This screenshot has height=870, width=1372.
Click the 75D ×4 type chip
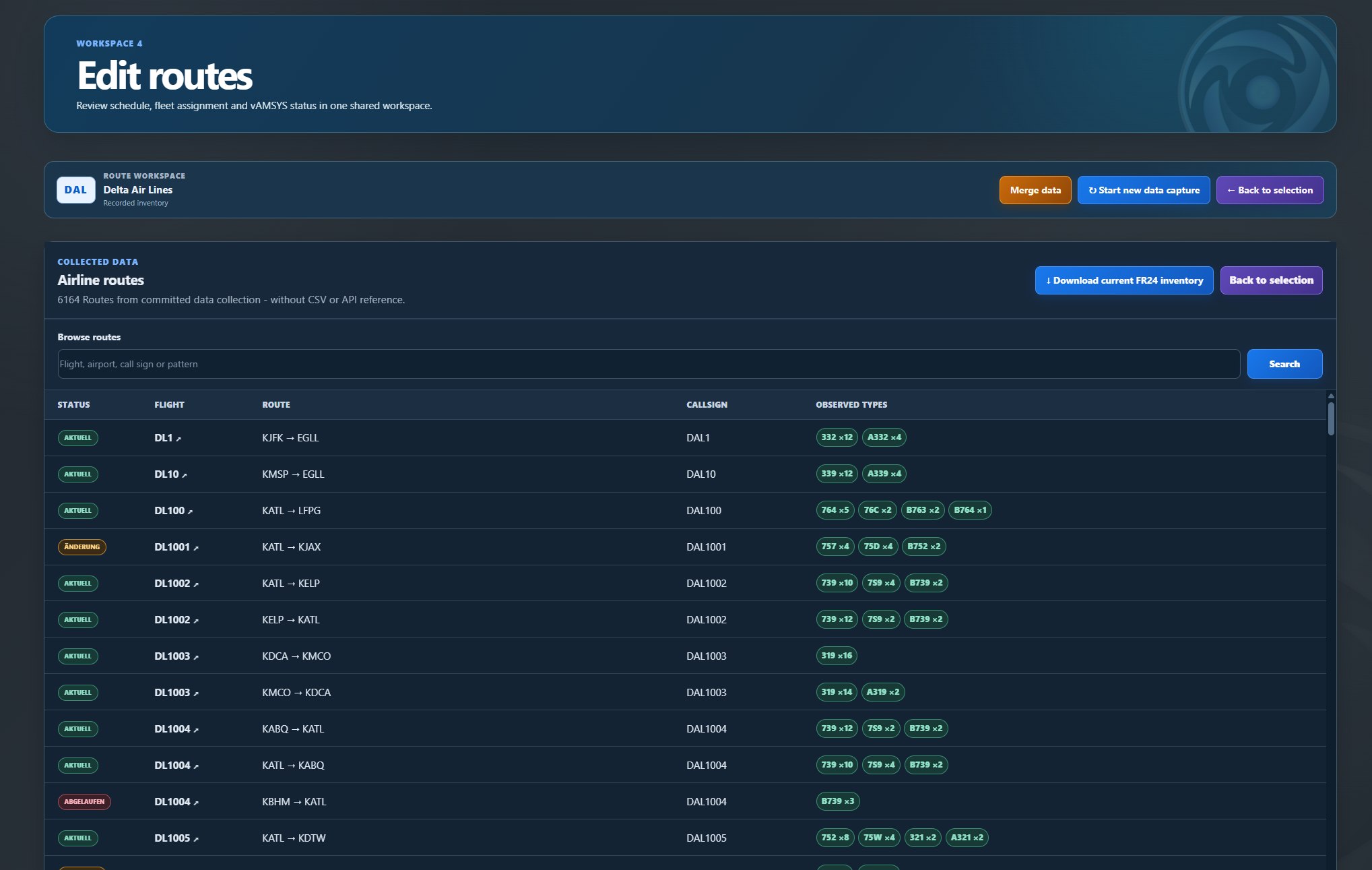(878, 547)
